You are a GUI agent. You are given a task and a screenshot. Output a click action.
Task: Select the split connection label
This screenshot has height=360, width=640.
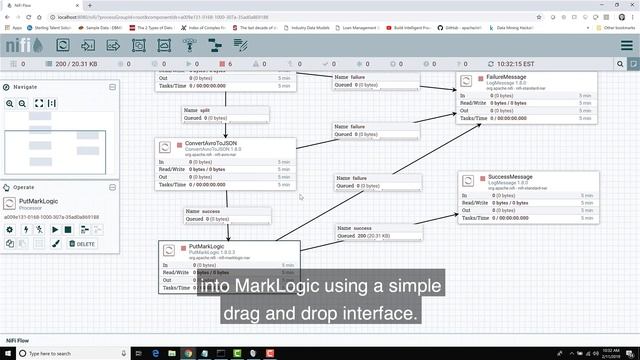[x=225, y=114]
